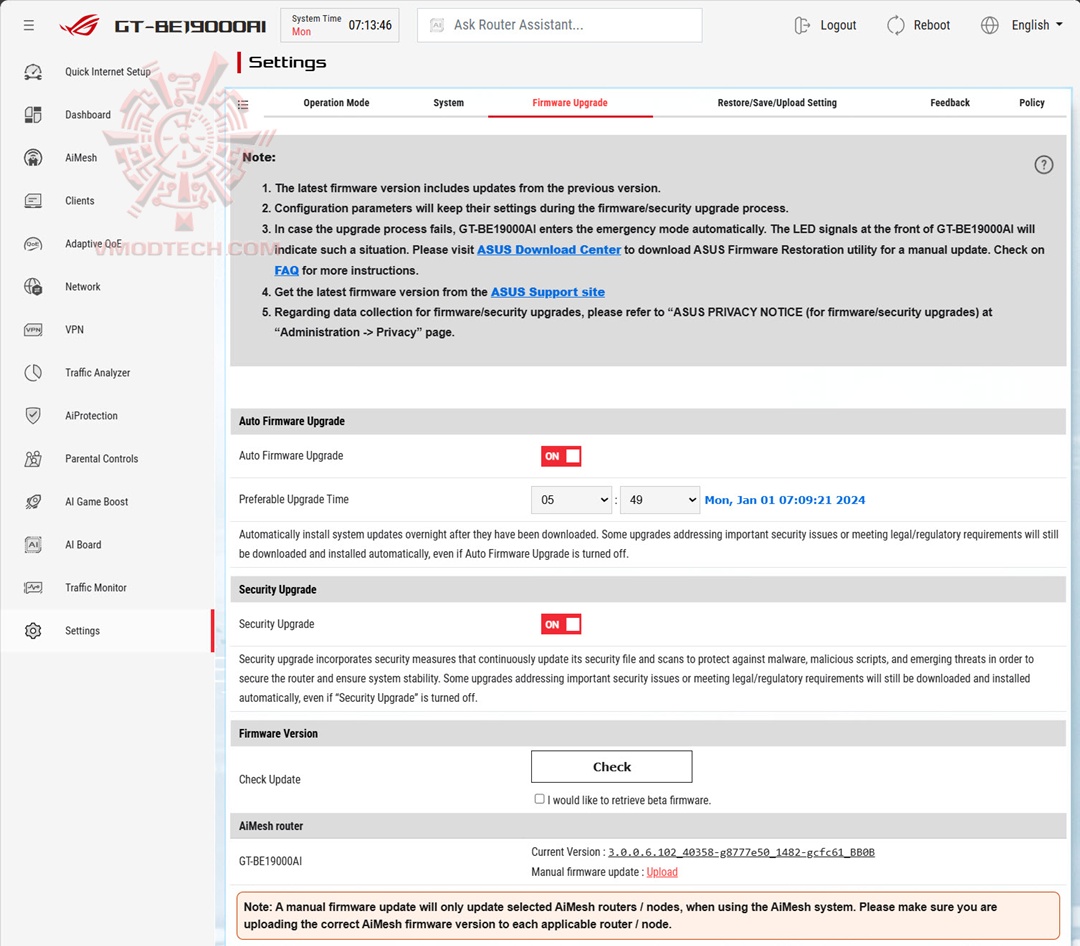Click the current firmware version string

[x=741, y=852]
